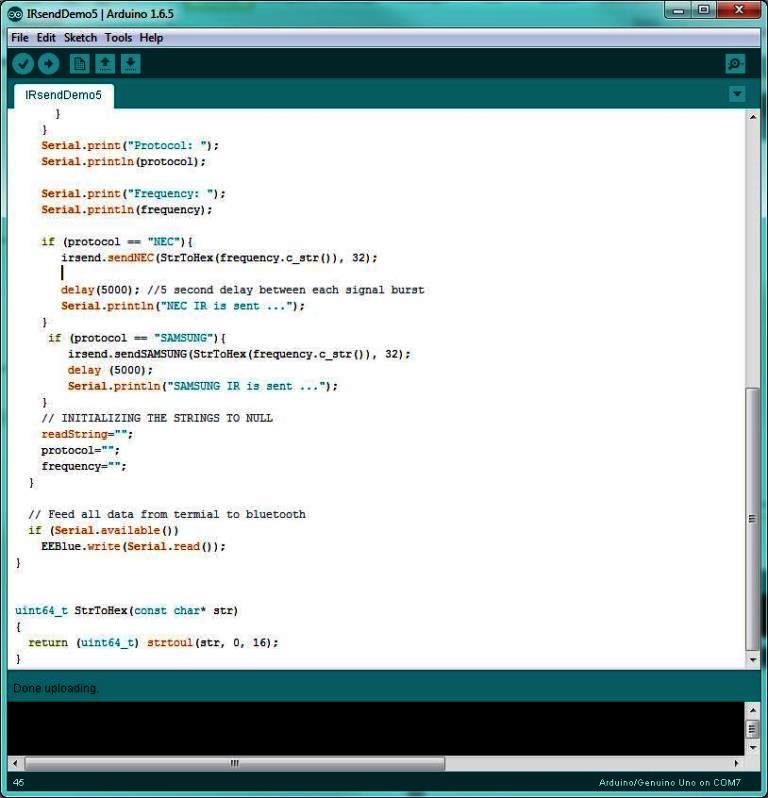768x798 pixels.
Task: Click the delay(5000) line with comment
Action: point(242,290)
